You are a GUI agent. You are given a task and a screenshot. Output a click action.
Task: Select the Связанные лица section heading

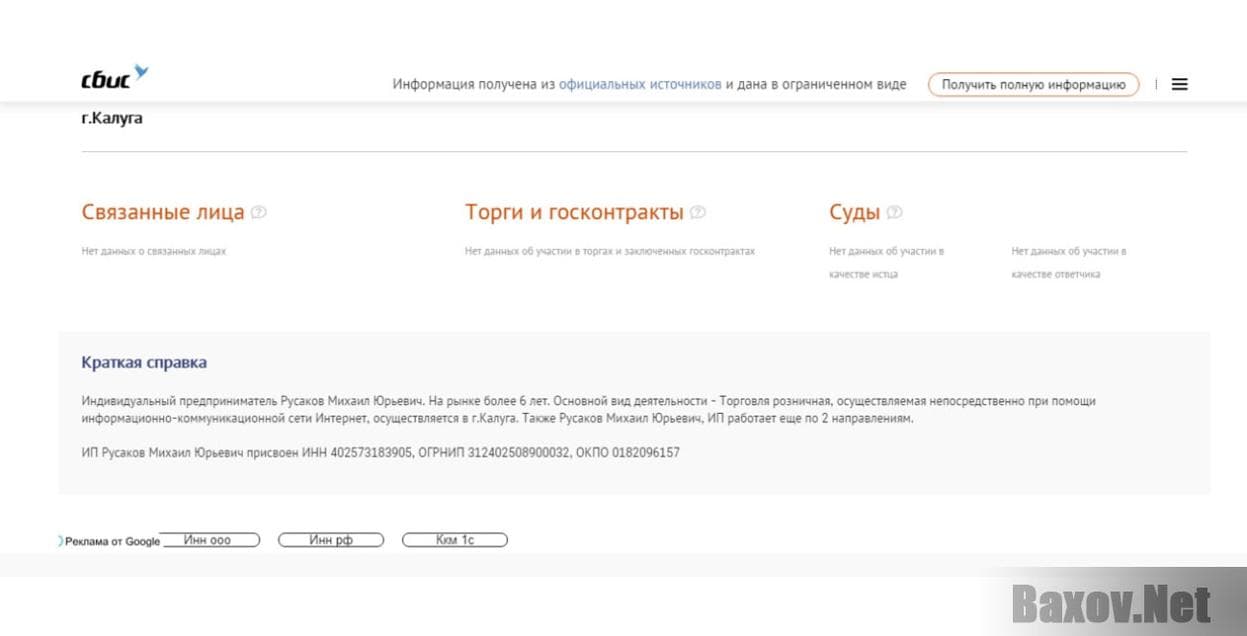point(163,212)
